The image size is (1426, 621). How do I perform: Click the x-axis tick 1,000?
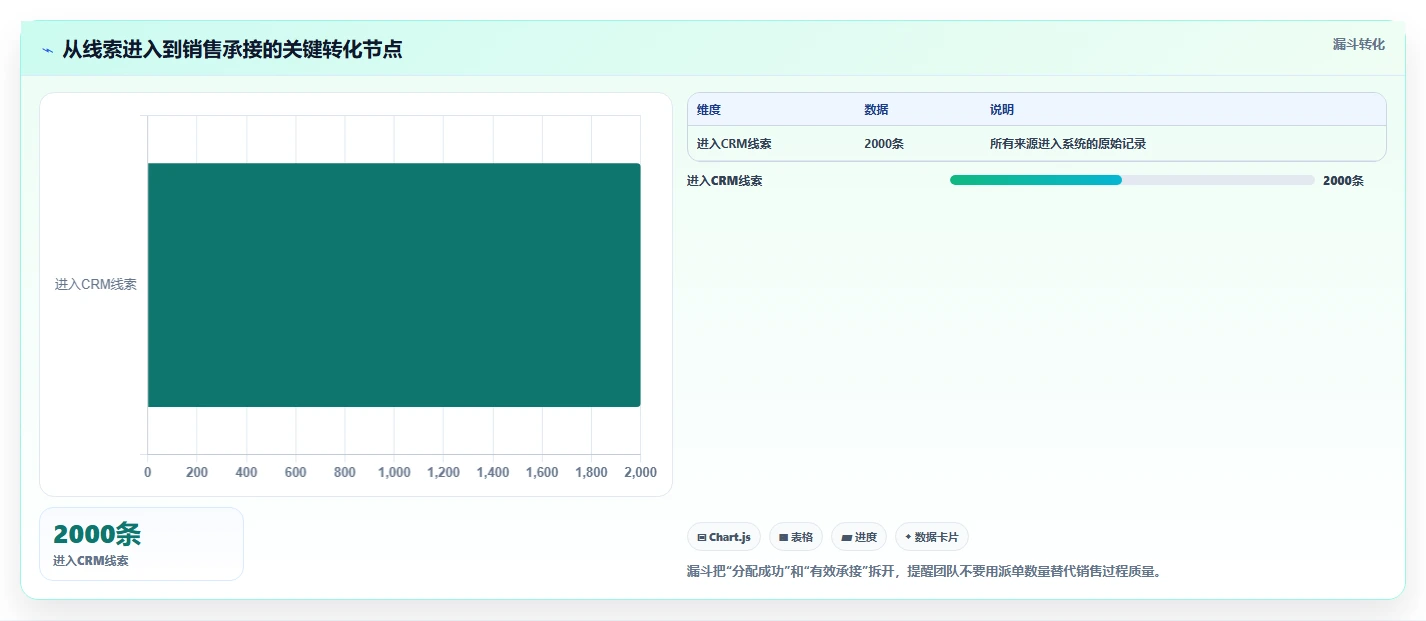coord(394,472)
